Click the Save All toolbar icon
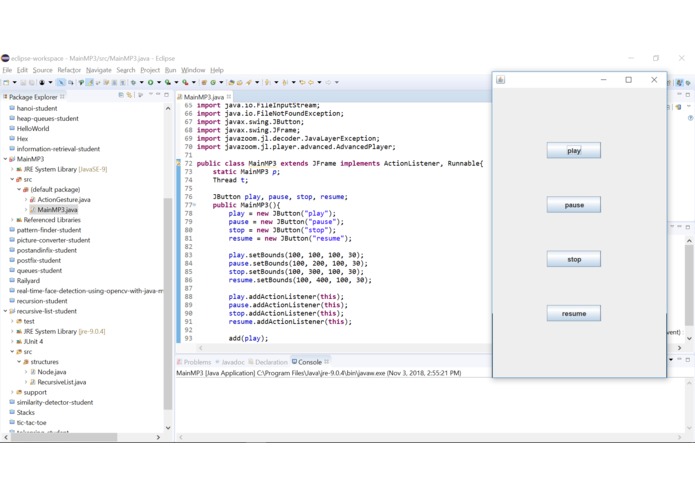The height and width of the screenshot is (494, 695). (31, 82)
